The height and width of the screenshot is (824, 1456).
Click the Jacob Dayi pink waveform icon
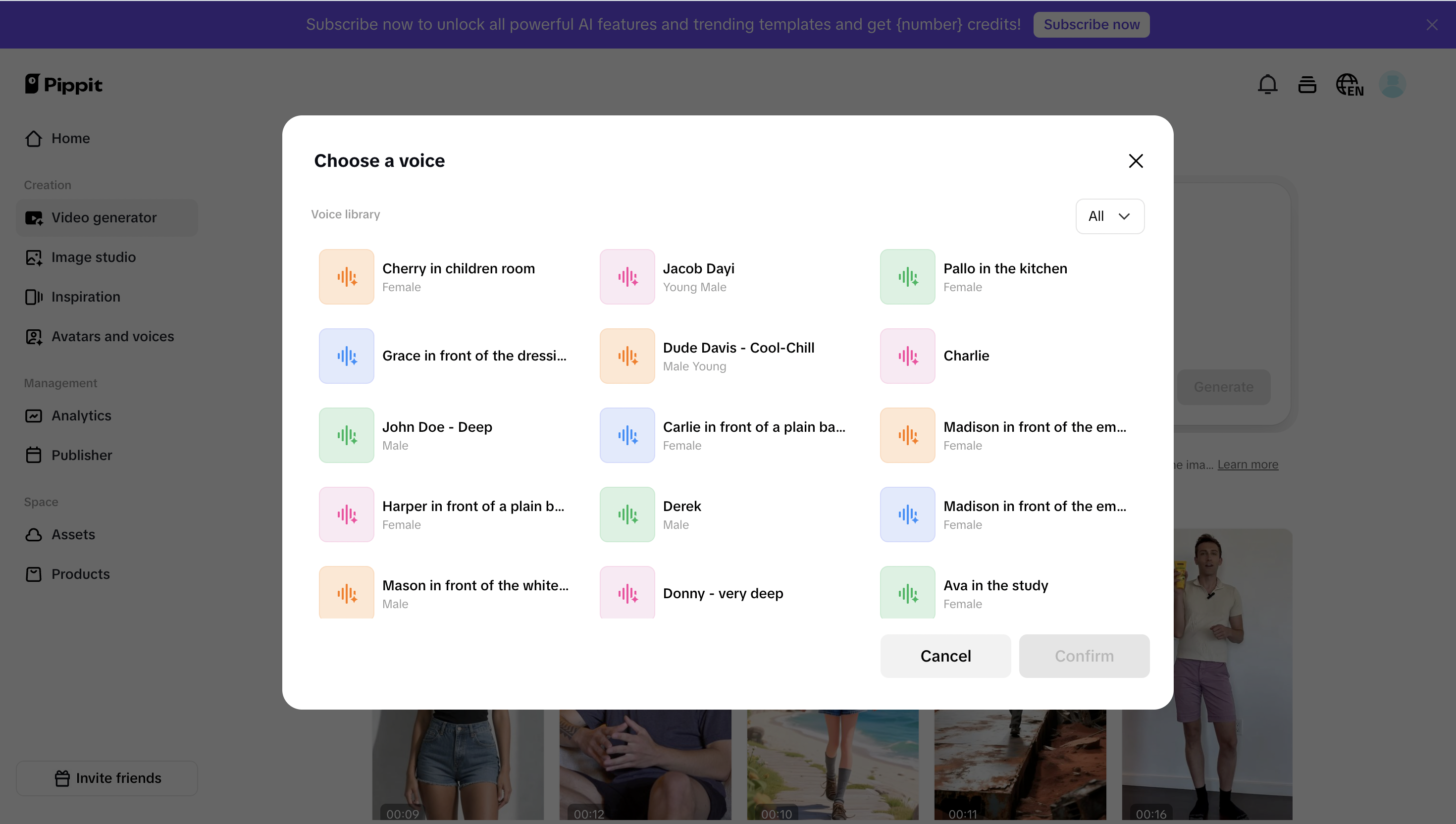point(627,277)
